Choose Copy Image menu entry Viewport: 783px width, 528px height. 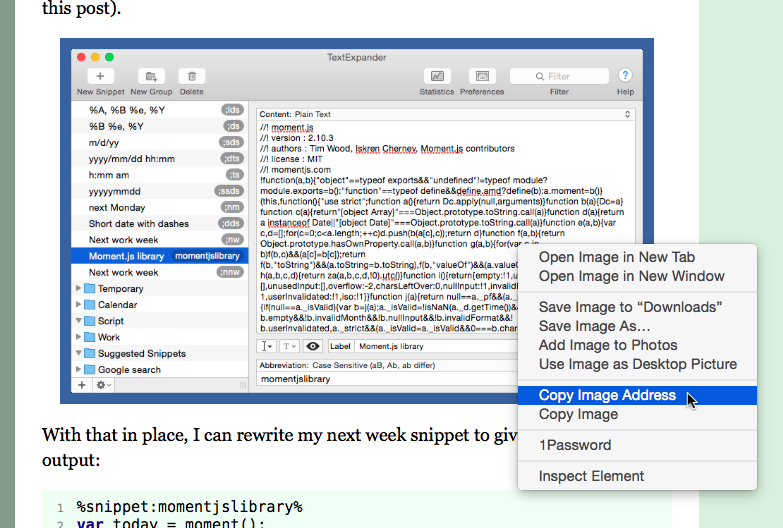pos(637,414)
